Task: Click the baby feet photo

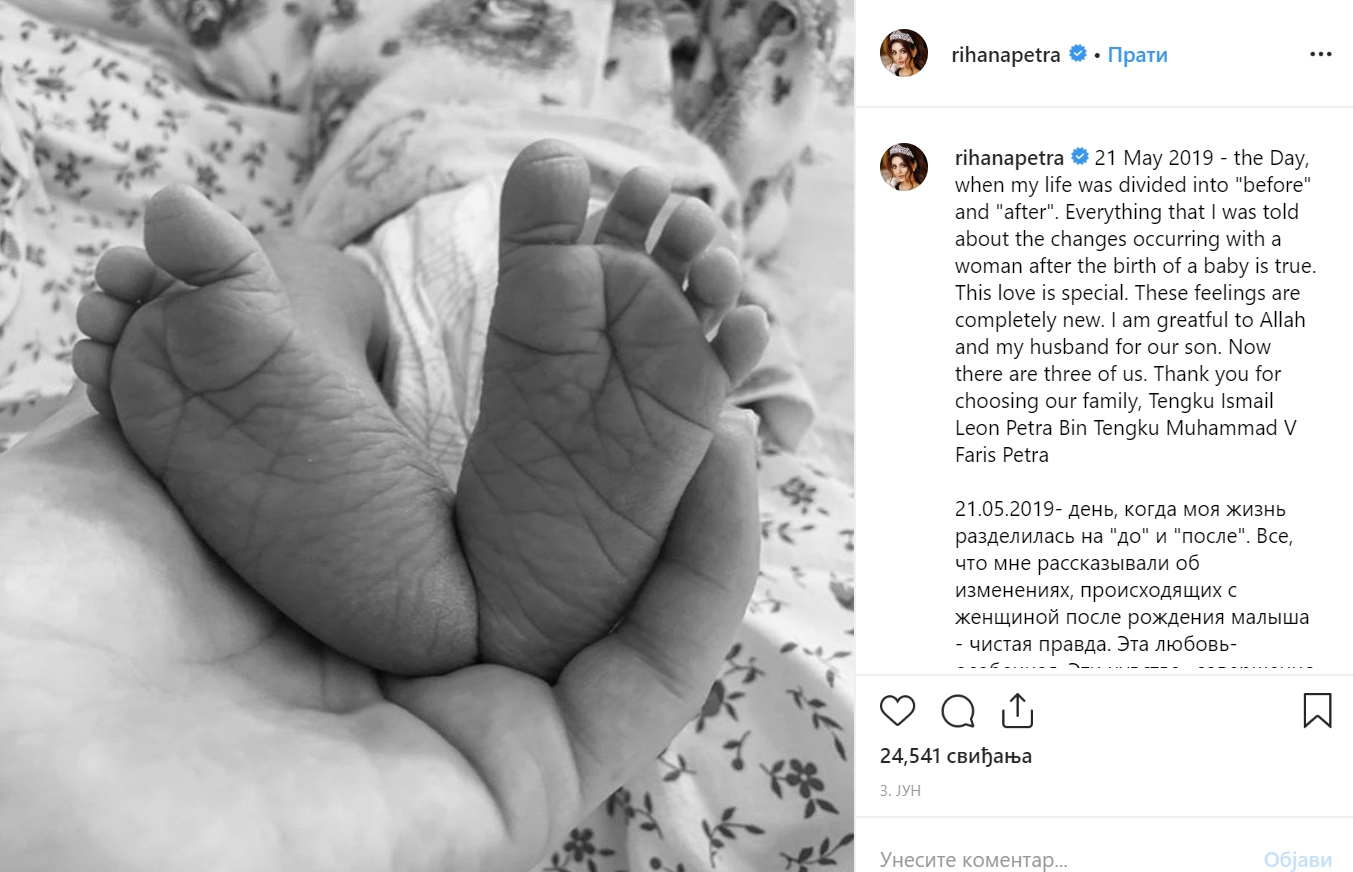Action: tap(427, 436)
